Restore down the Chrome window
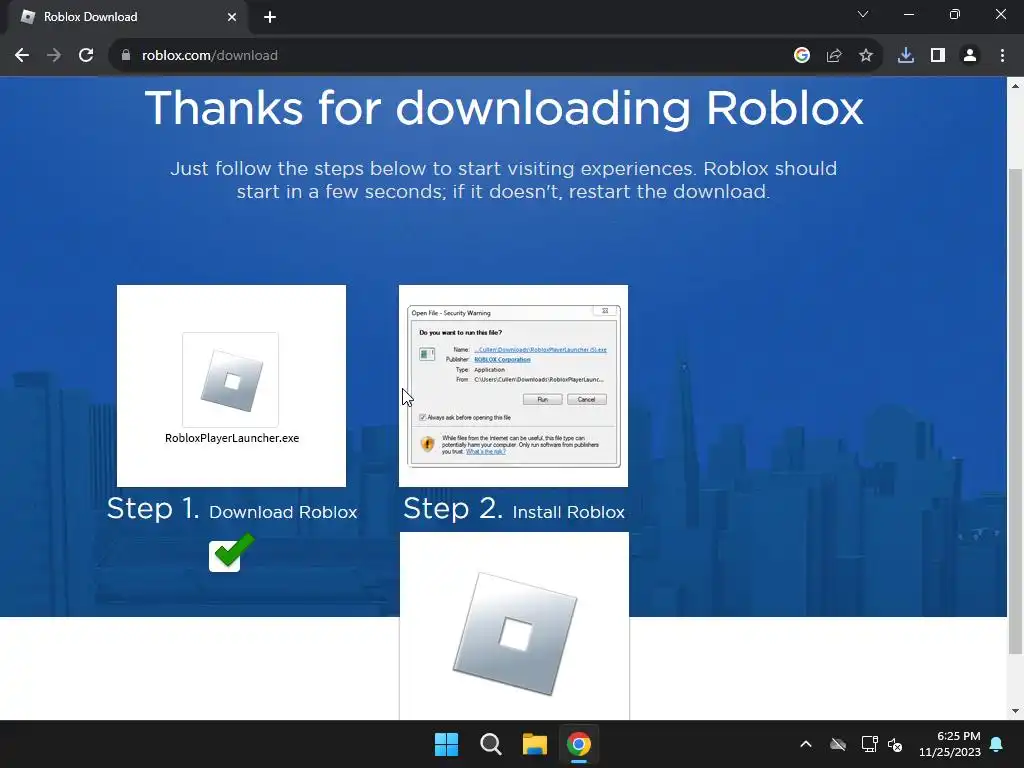Viewport: 1024px width, 768px height. 955,14
